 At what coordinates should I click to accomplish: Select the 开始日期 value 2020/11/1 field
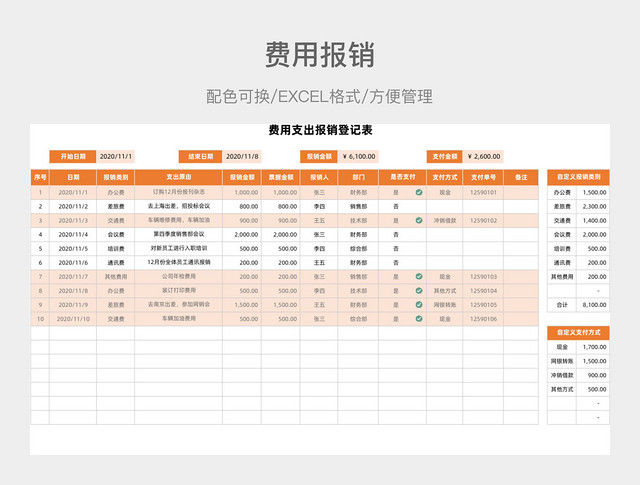[x=116, y=156]
